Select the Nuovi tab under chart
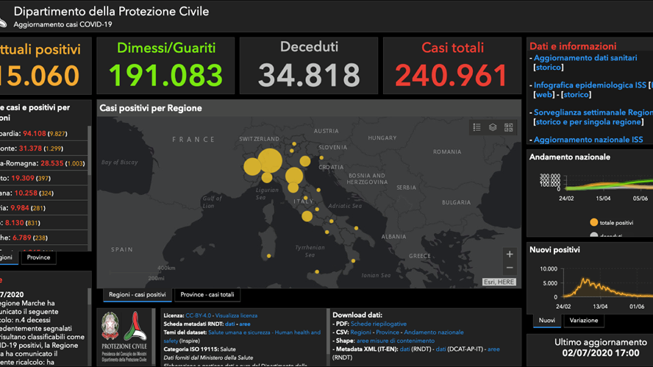The width and height of the screenshot is (653, 367). 547,320
